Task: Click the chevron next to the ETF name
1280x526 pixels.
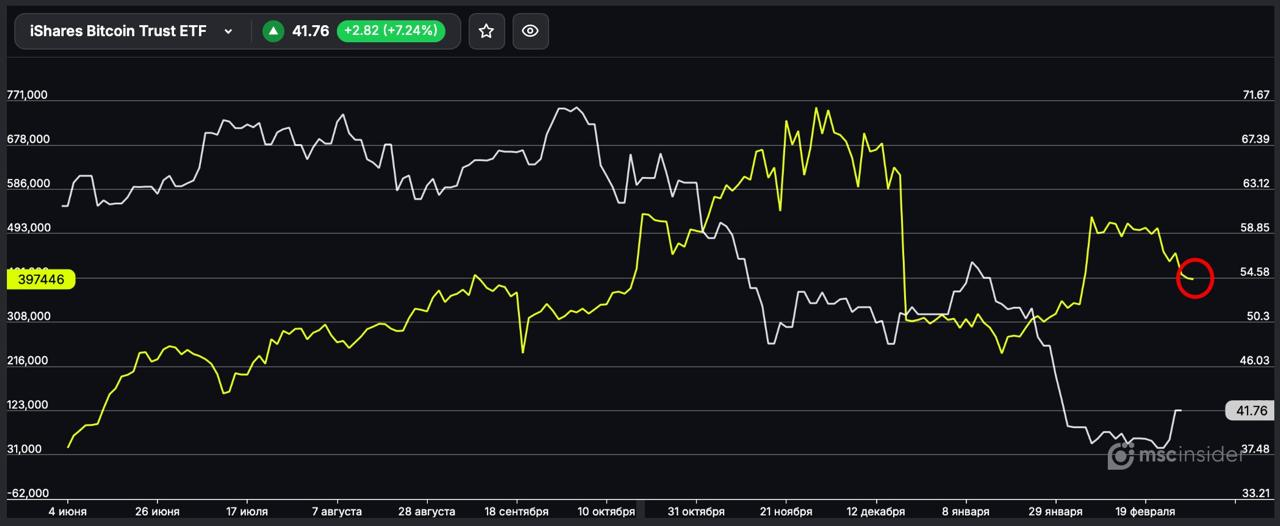Action: [x=228, y=32]
